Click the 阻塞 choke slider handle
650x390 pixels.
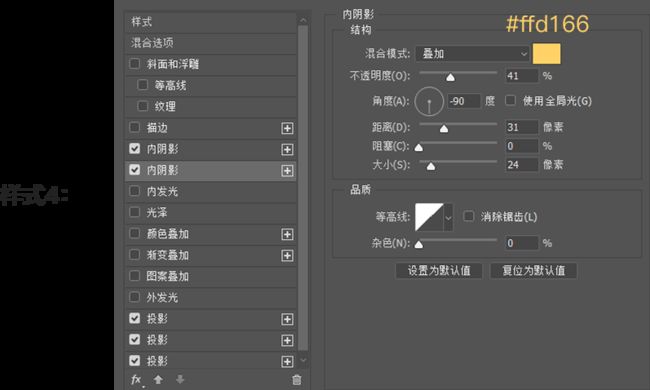click(x=419, y=147)
